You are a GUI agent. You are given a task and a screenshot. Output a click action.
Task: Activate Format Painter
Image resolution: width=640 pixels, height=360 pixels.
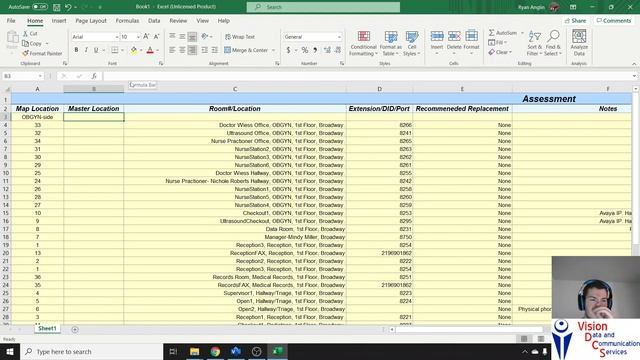pos(42,53)
